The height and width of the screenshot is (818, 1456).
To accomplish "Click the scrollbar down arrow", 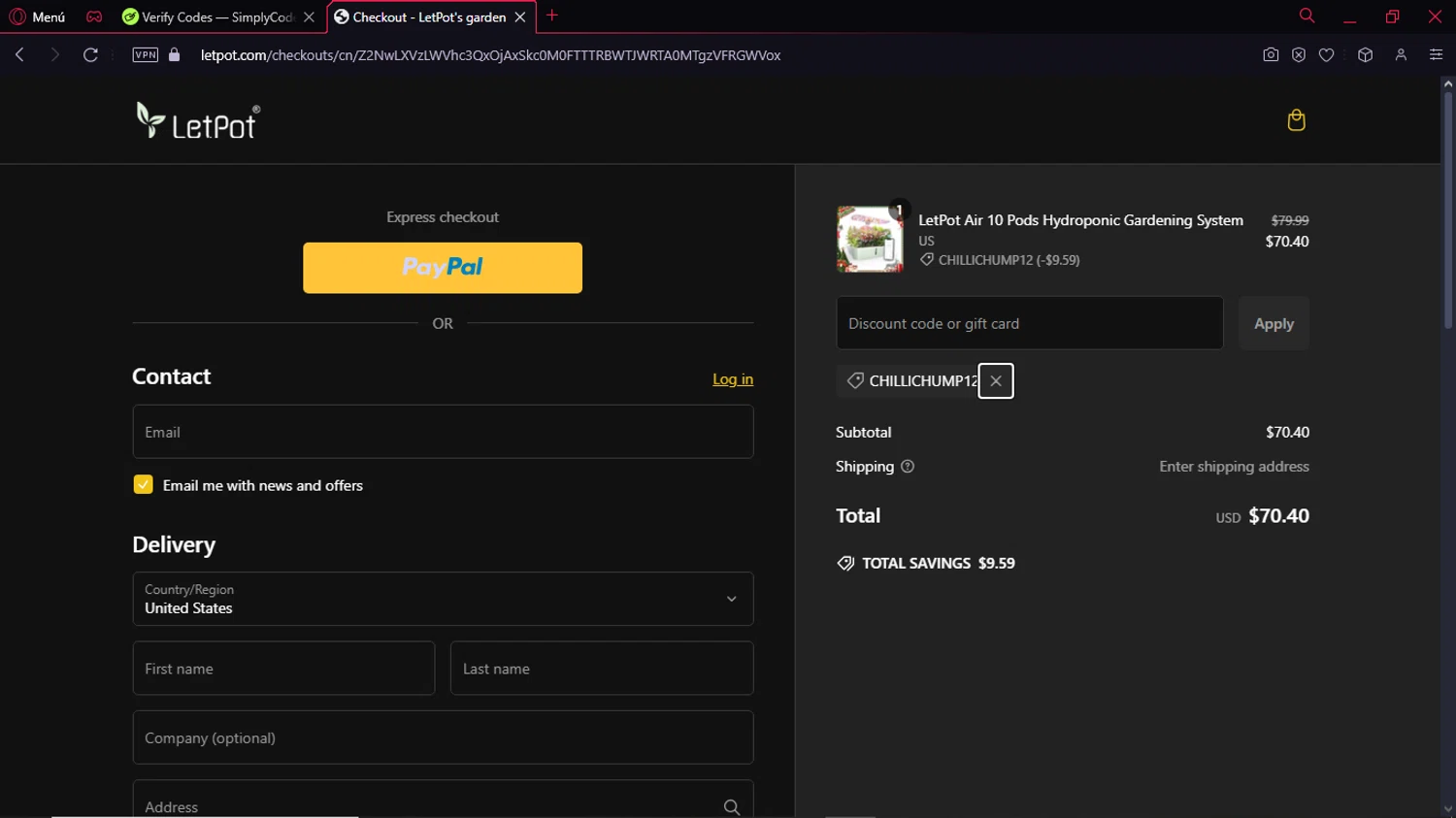I will click(x=1447, y=809).
